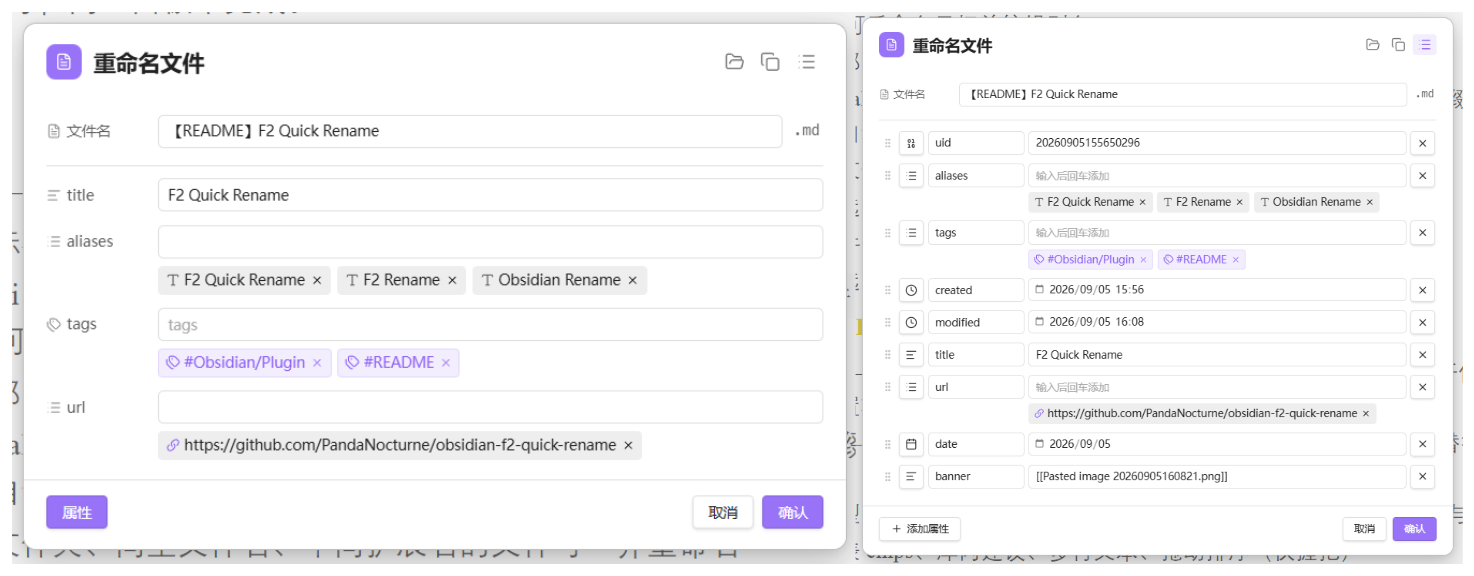This screenshot has height=576, width=1474.
Task: Click the clock type icon for created
Action: [x=911, y=290]
